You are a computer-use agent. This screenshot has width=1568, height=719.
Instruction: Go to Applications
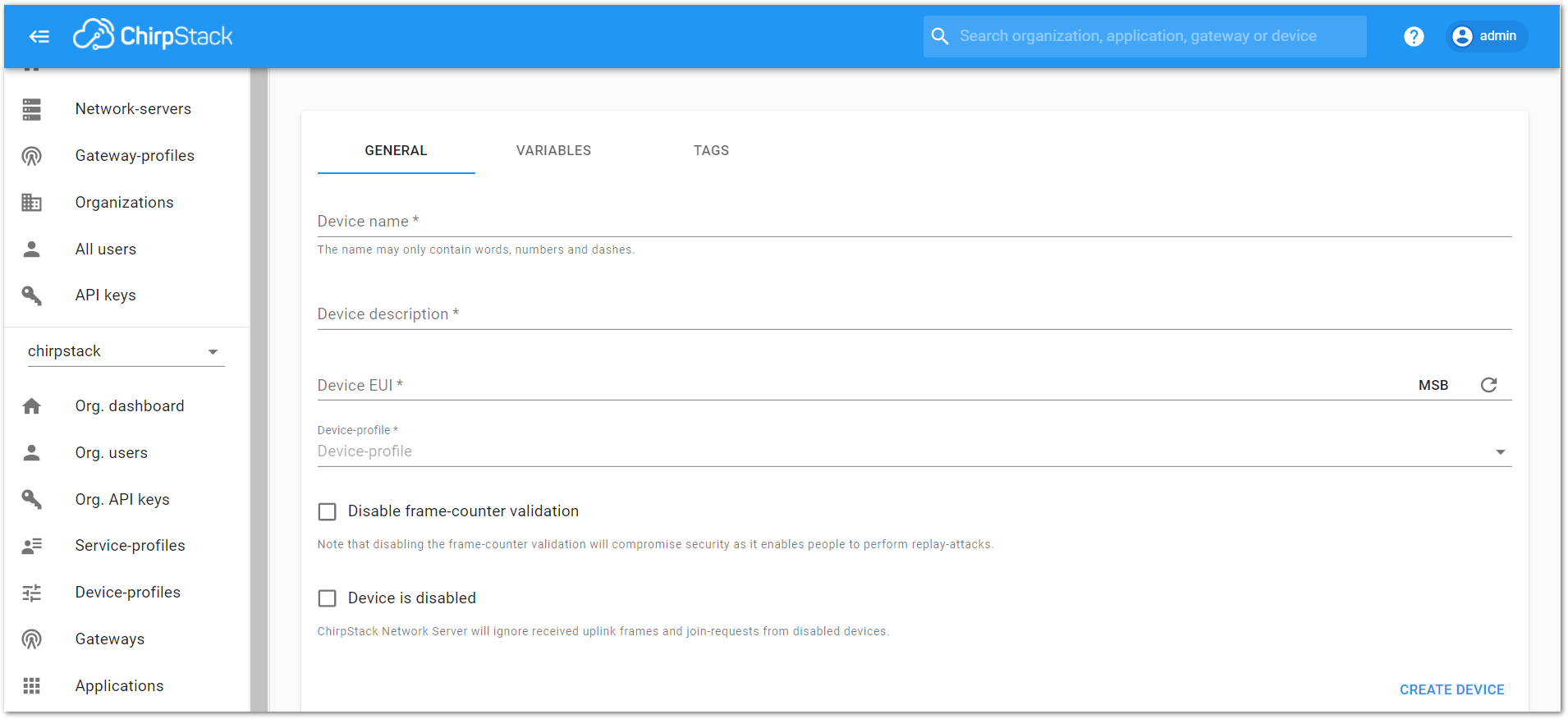127,686
